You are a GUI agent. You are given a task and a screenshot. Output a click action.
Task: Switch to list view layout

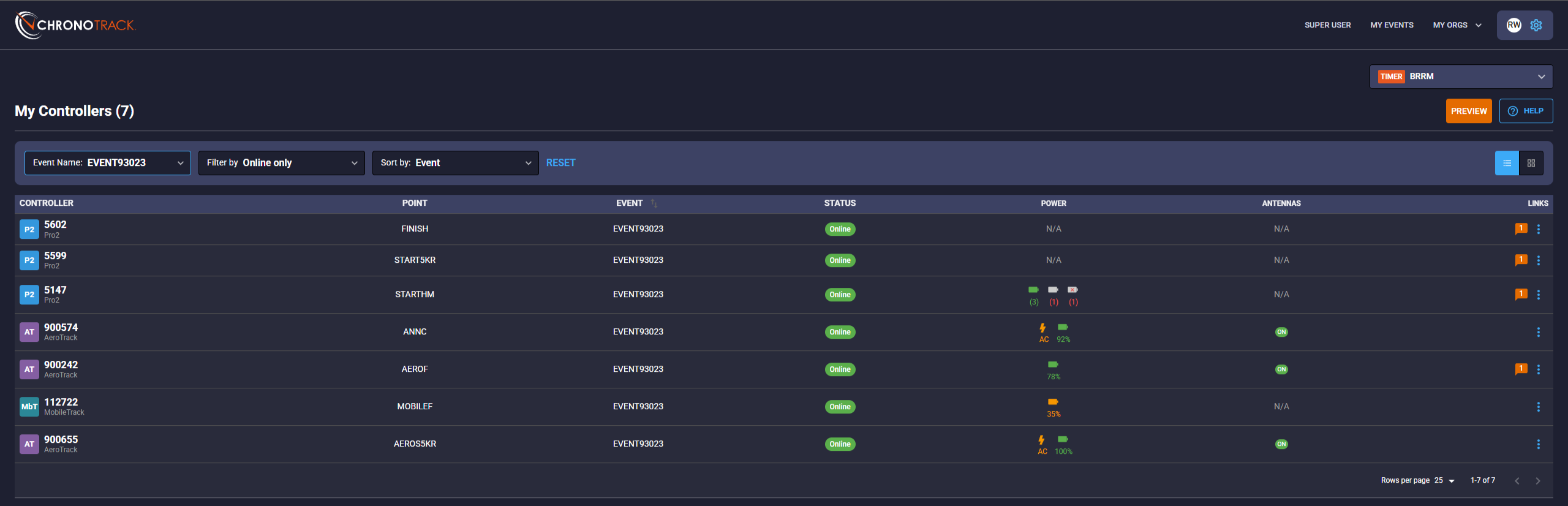tap(1507, 163)
